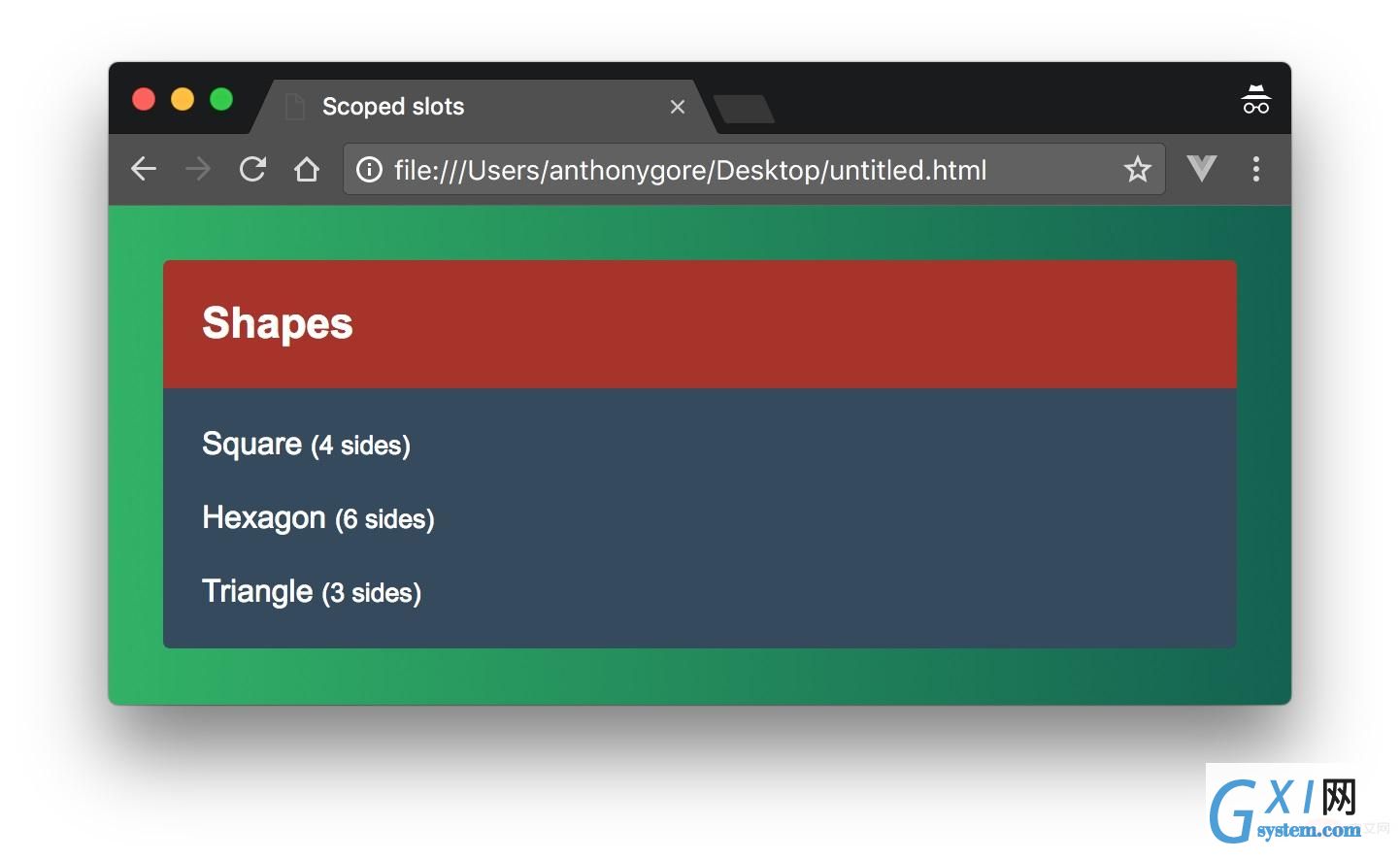
Task: Click the red close window button
Action: (144, 99)
